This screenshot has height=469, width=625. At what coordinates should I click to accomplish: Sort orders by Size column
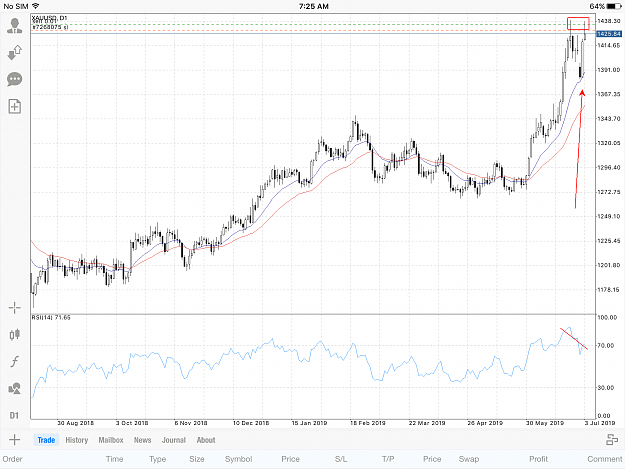pyautogui.click(x=197, y=459)
